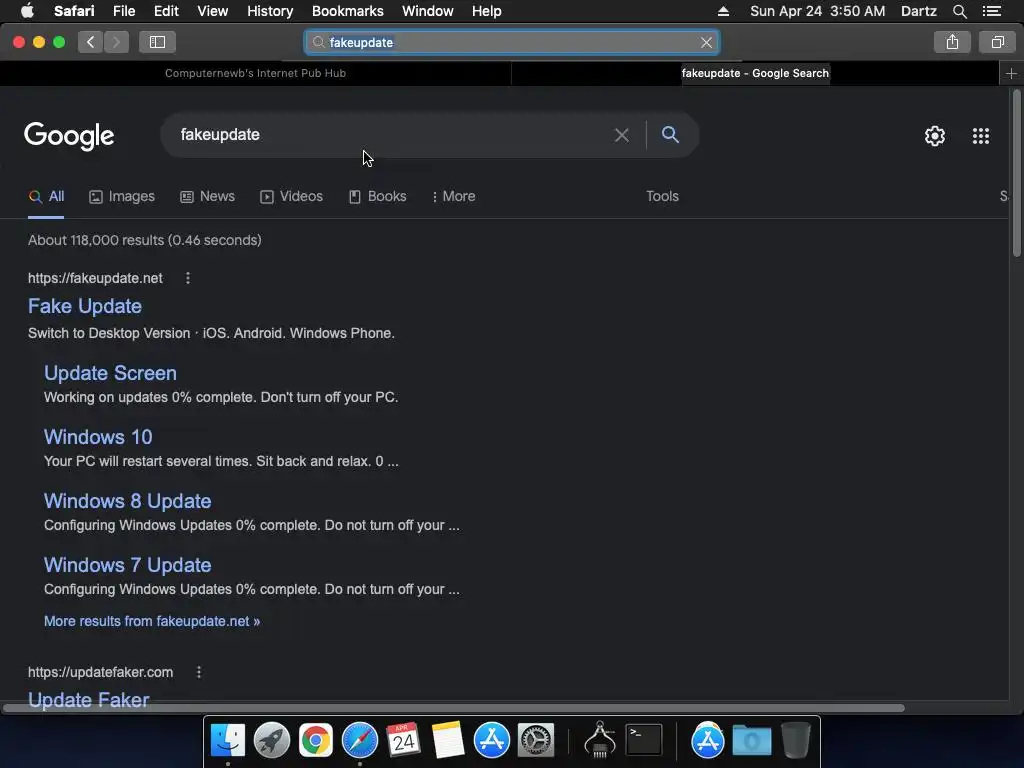Image resolution: width=1024 pixels, height=768 pixels.
Task: Open the Windows 10 sublink
Action: [x=98, y=437]
